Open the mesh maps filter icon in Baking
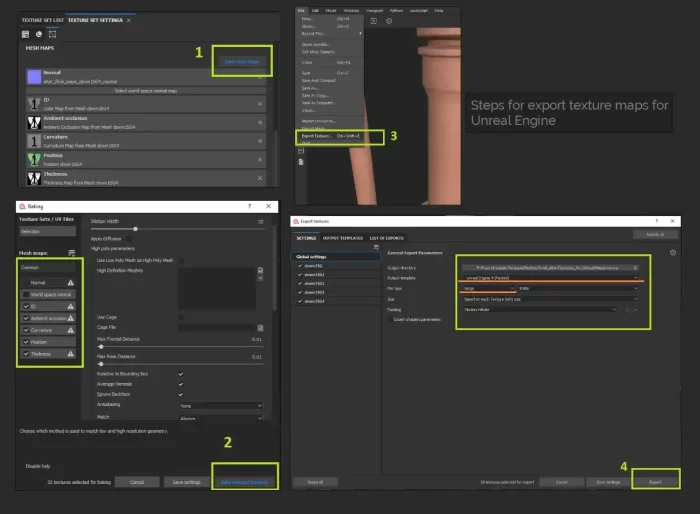The image size is (700, 514). click(72, 254)
